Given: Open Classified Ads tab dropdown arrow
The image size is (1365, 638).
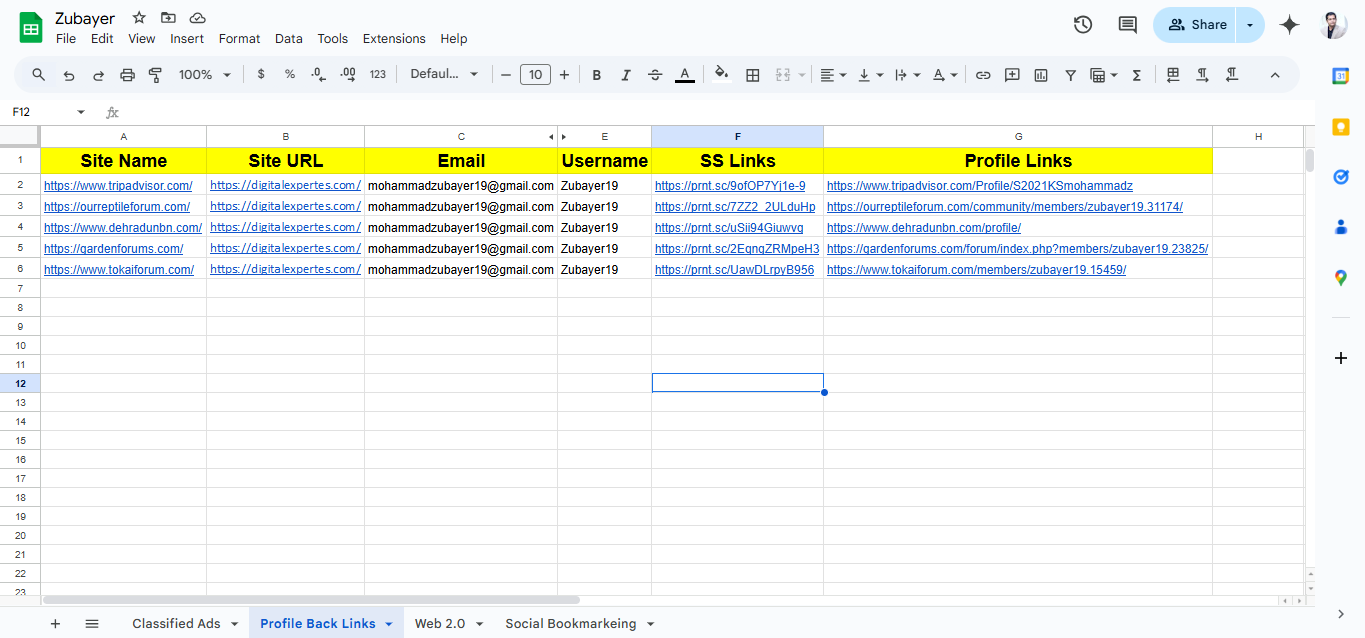Looking at the screenshot, I should coord(235,624).
